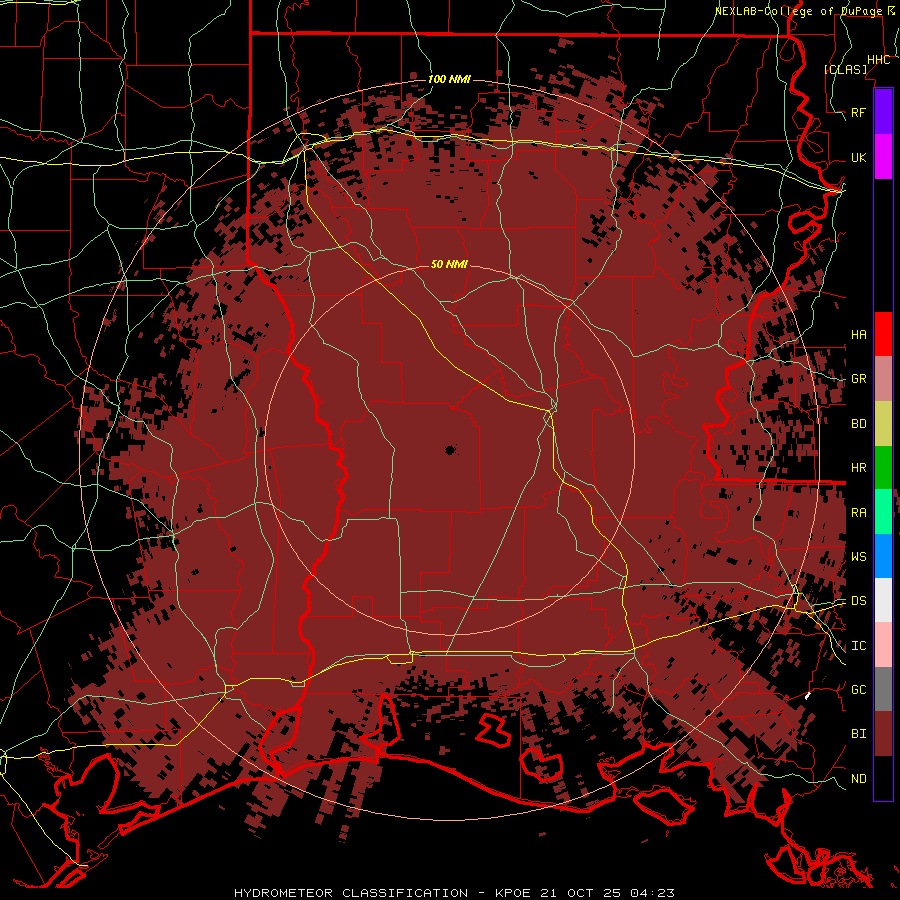Select the GC legend label
Viewport: 900px width, 900px height.
[858, 690]
